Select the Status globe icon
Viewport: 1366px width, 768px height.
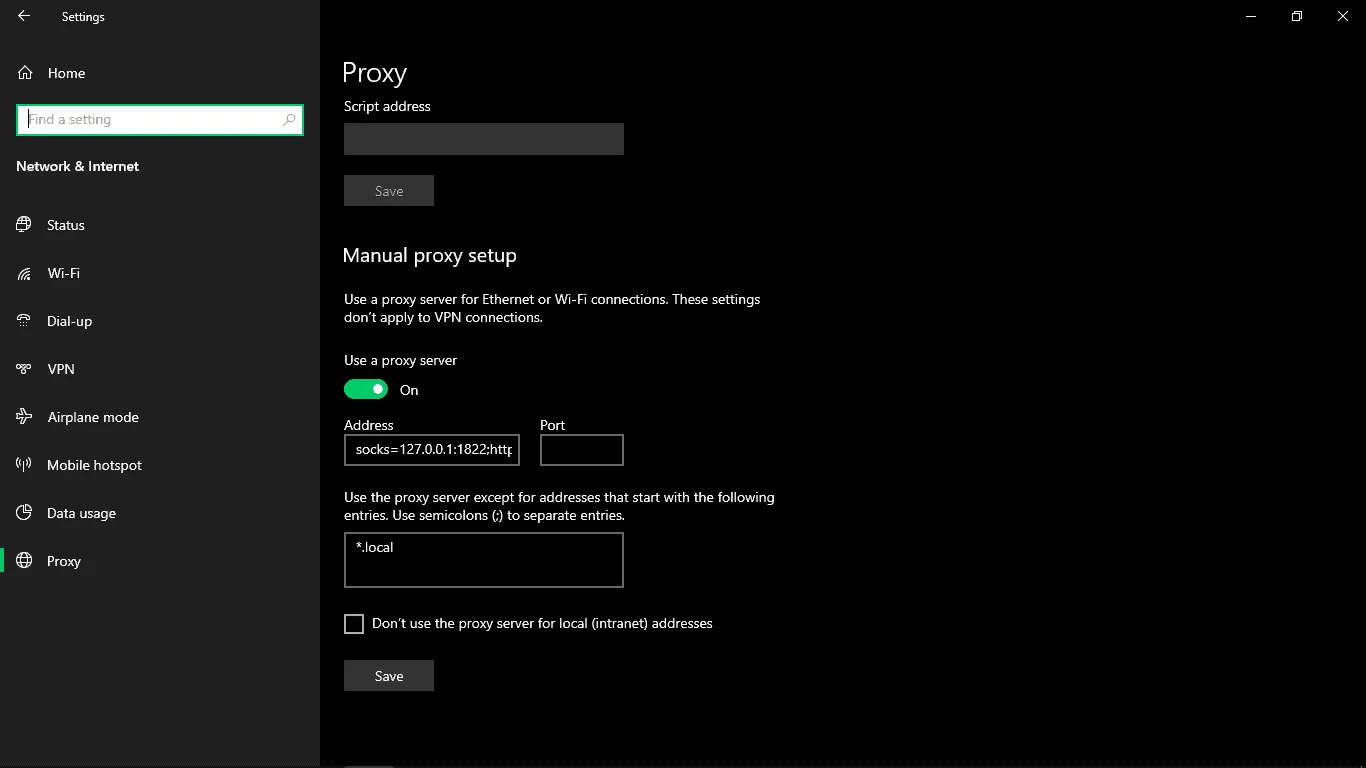point(25,225)
